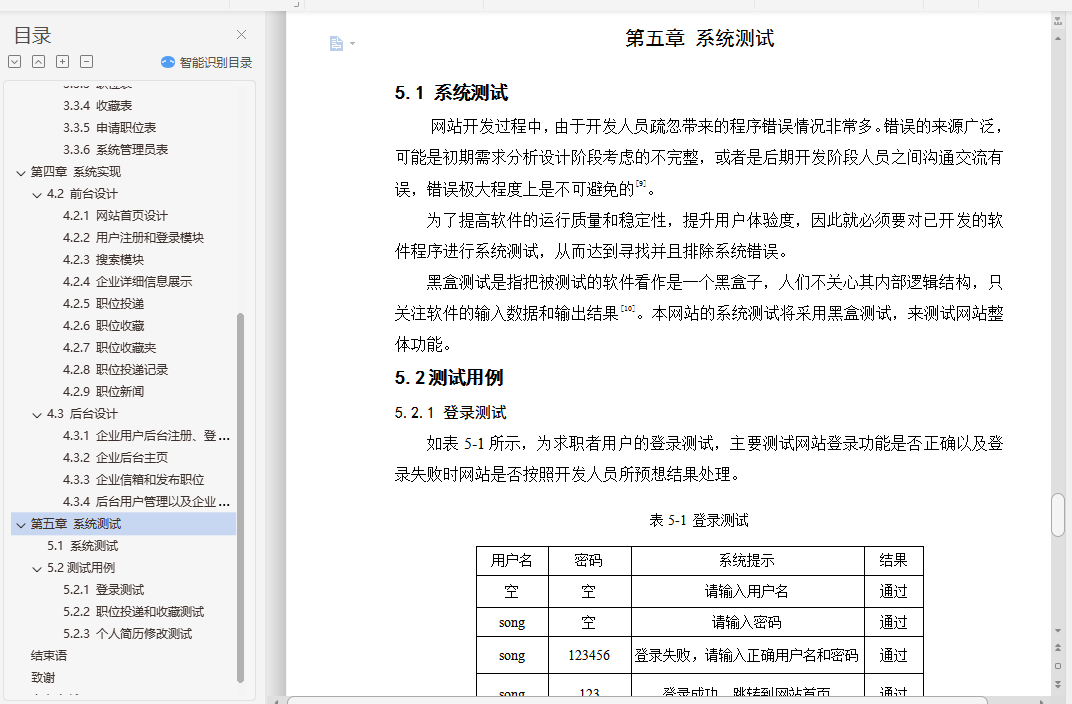Viewport: 1072px width, 704px height.
Task: Collapse the 4.3 后台设计 node
Action: (37, 415)
